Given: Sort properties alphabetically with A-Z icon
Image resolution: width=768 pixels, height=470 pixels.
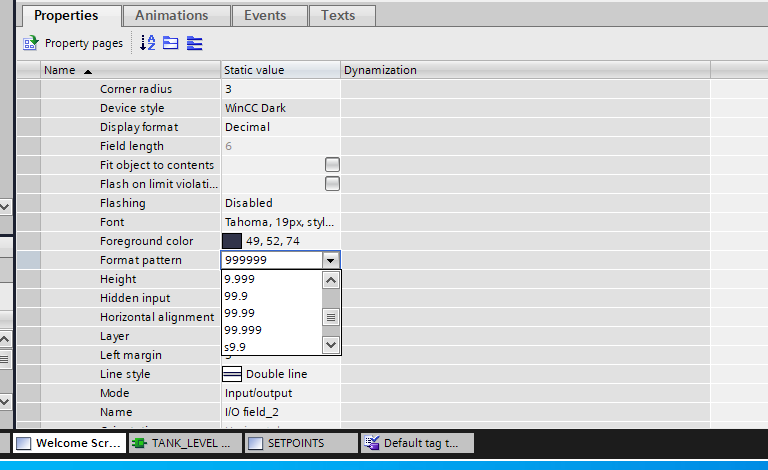Looking at the screenshot, I should point(148,43).
